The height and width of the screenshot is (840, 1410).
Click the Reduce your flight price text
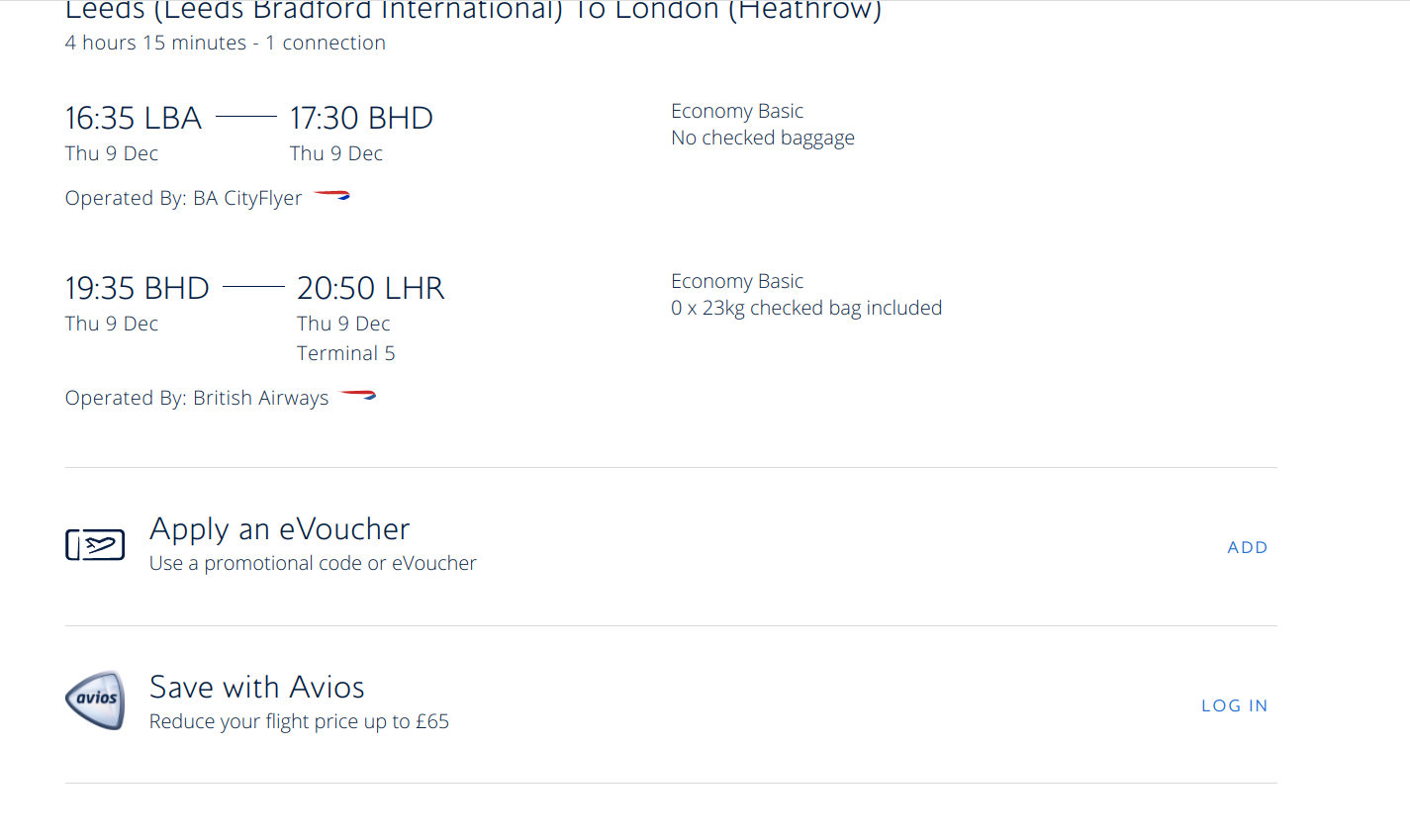[x=299, y=721]
